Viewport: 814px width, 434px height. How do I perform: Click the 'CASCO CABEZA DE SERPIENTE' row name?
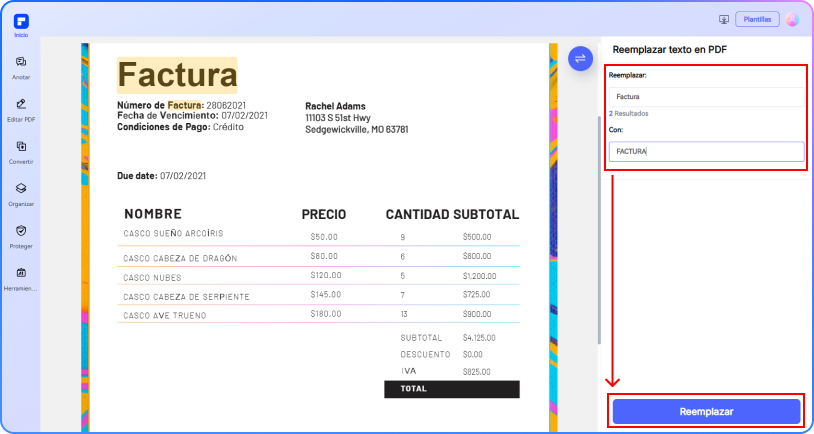click(186, 297)
